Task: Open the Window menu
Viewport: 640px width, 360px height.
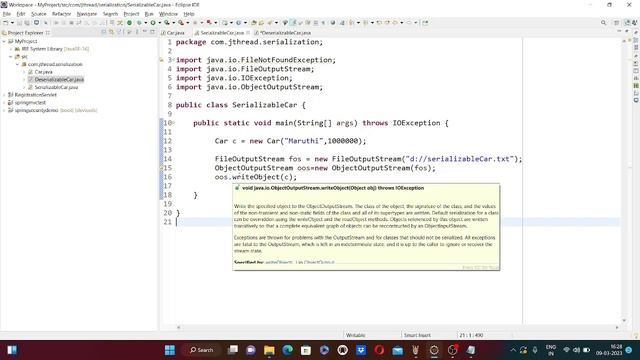Action: pyautogui.click(x=168, y=14)
